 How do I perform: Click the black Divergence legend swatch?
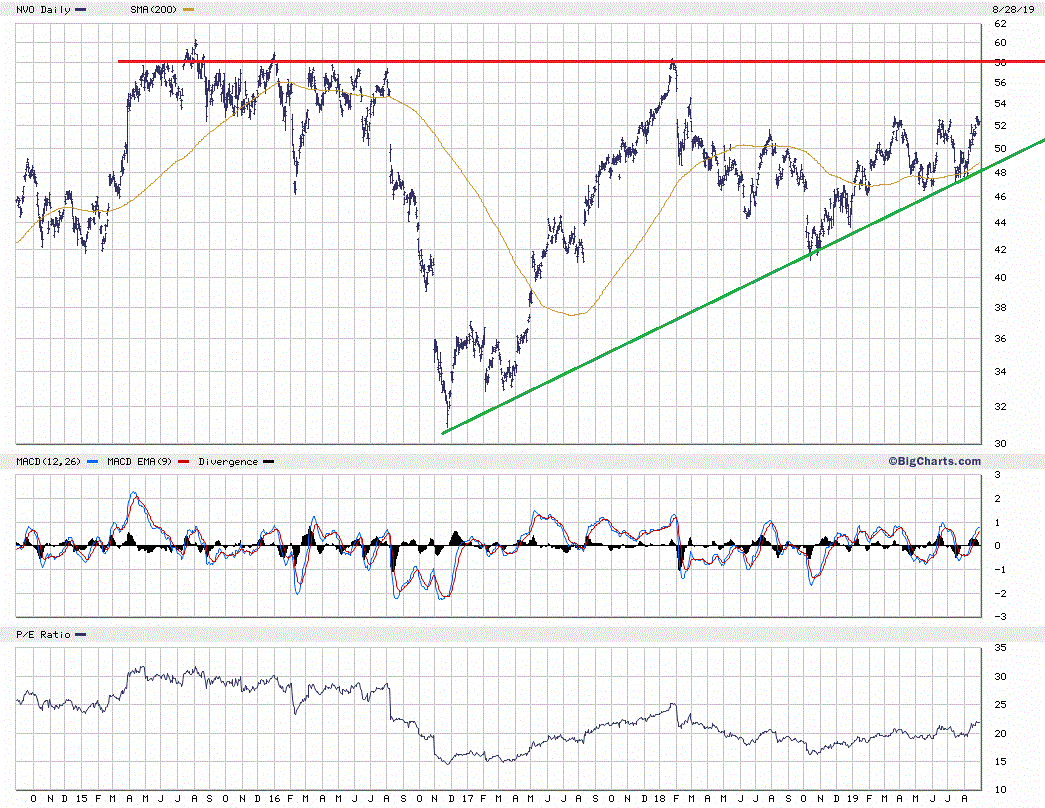click(x=269, y=461)
